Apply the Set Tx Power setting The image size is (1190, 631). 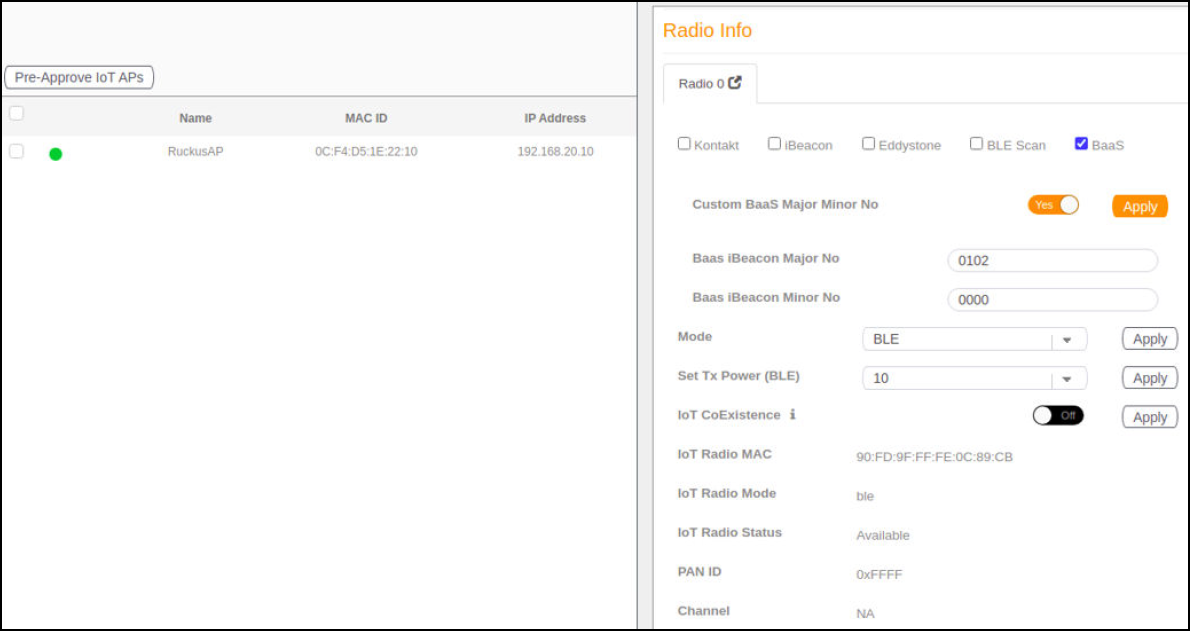[1150, 378]
